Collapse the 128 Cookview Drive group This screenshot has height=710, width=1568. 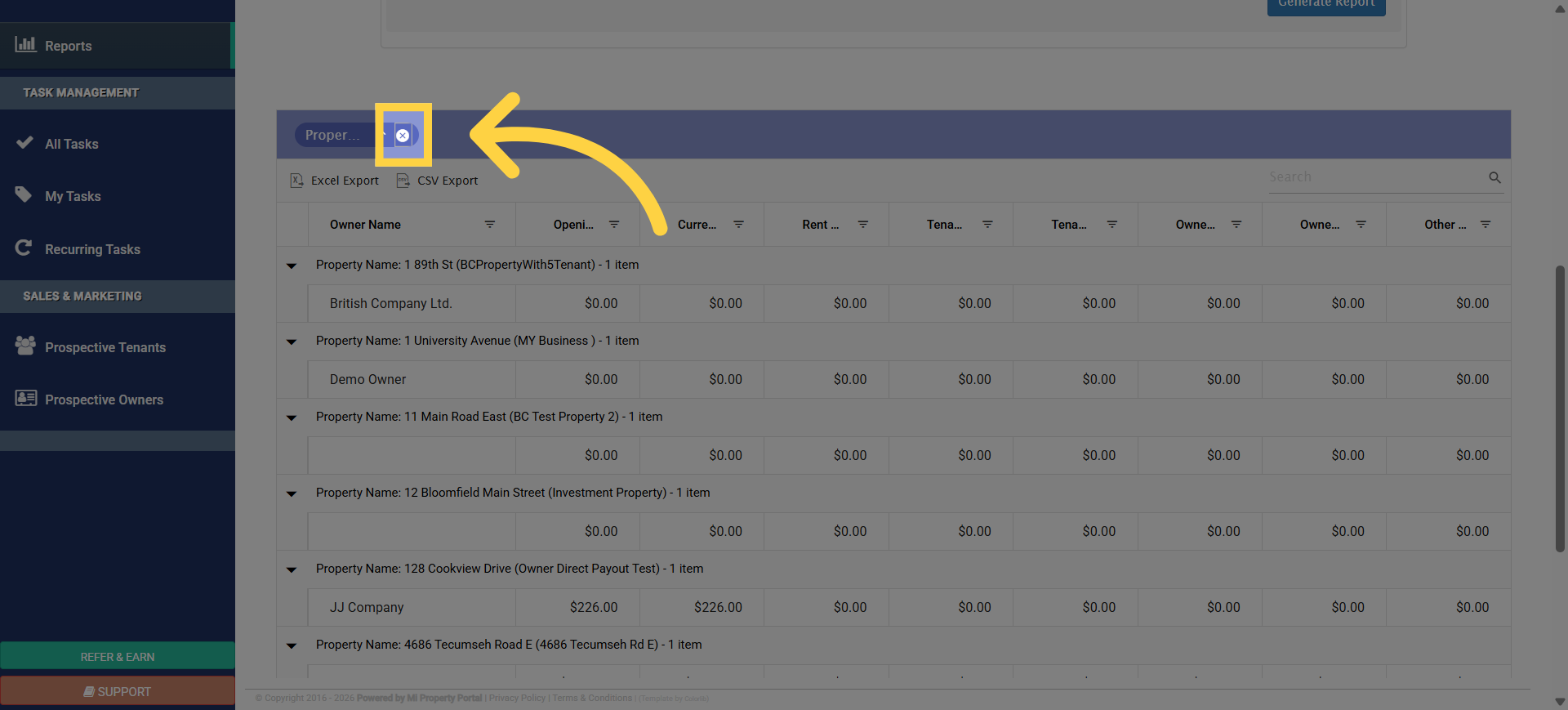tap(292, 569)
